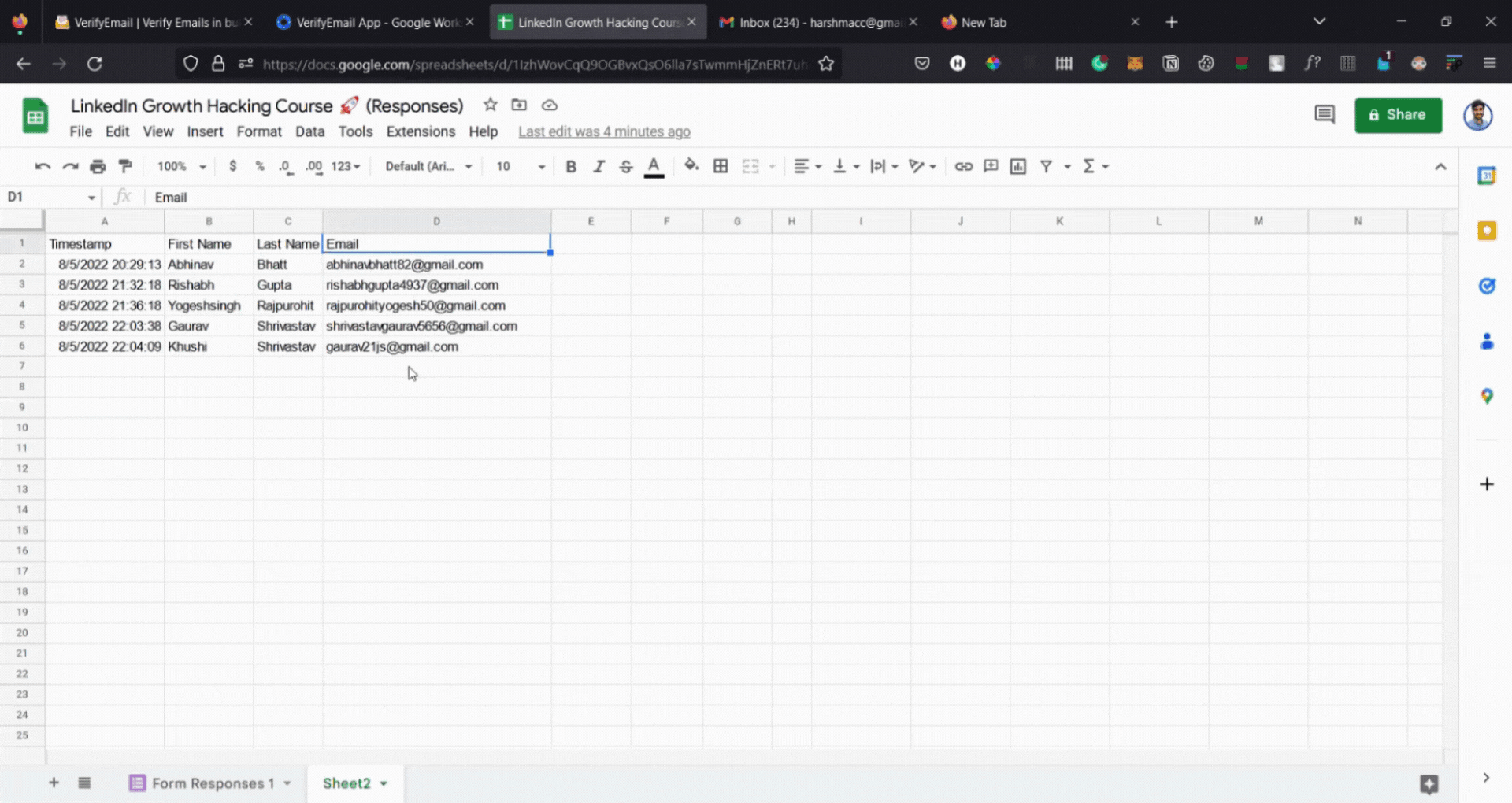The image size is (1512, 803).
Task: Open the font size 10 dropdown
Action: (x=520, y=166)
